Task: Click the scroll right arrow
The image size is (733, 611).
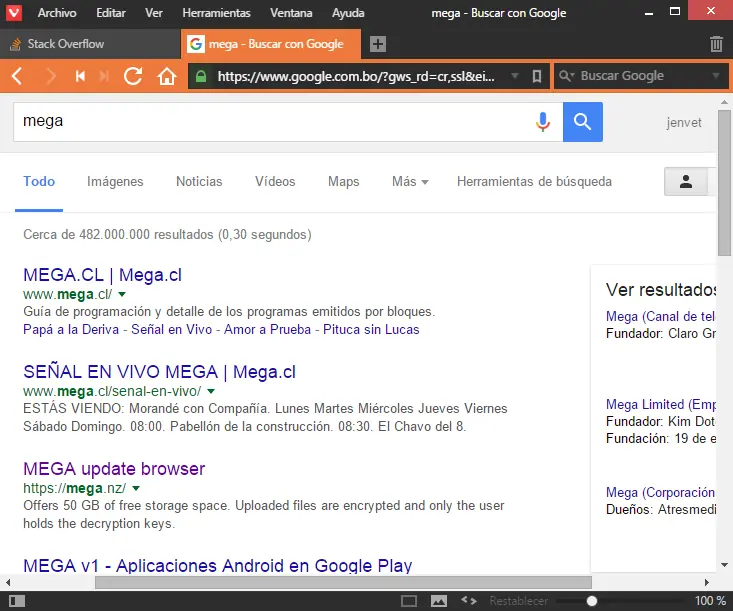Action: coord(706,582)
